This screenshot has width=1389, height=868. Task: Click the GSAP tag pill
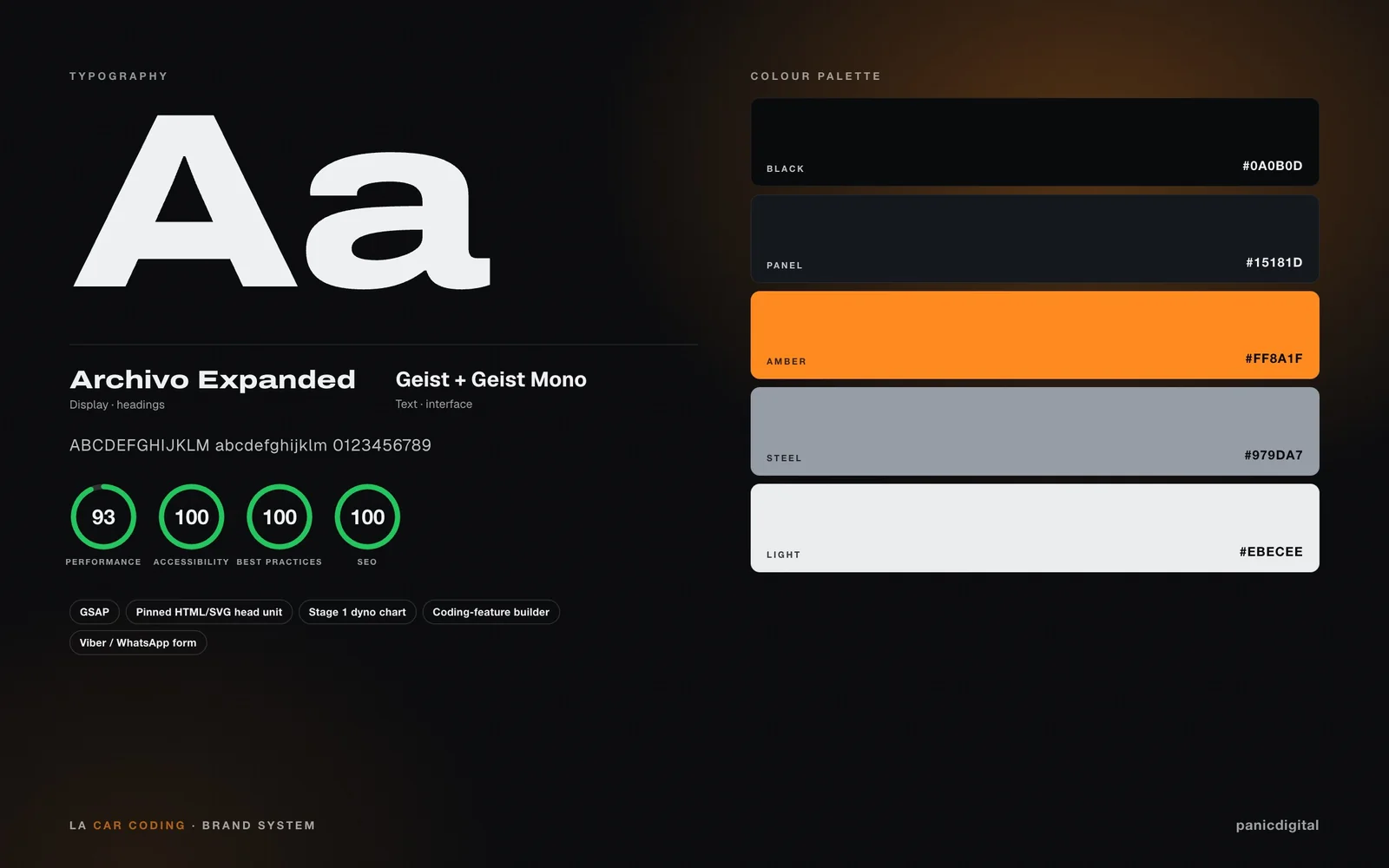[x=95, y=612]
